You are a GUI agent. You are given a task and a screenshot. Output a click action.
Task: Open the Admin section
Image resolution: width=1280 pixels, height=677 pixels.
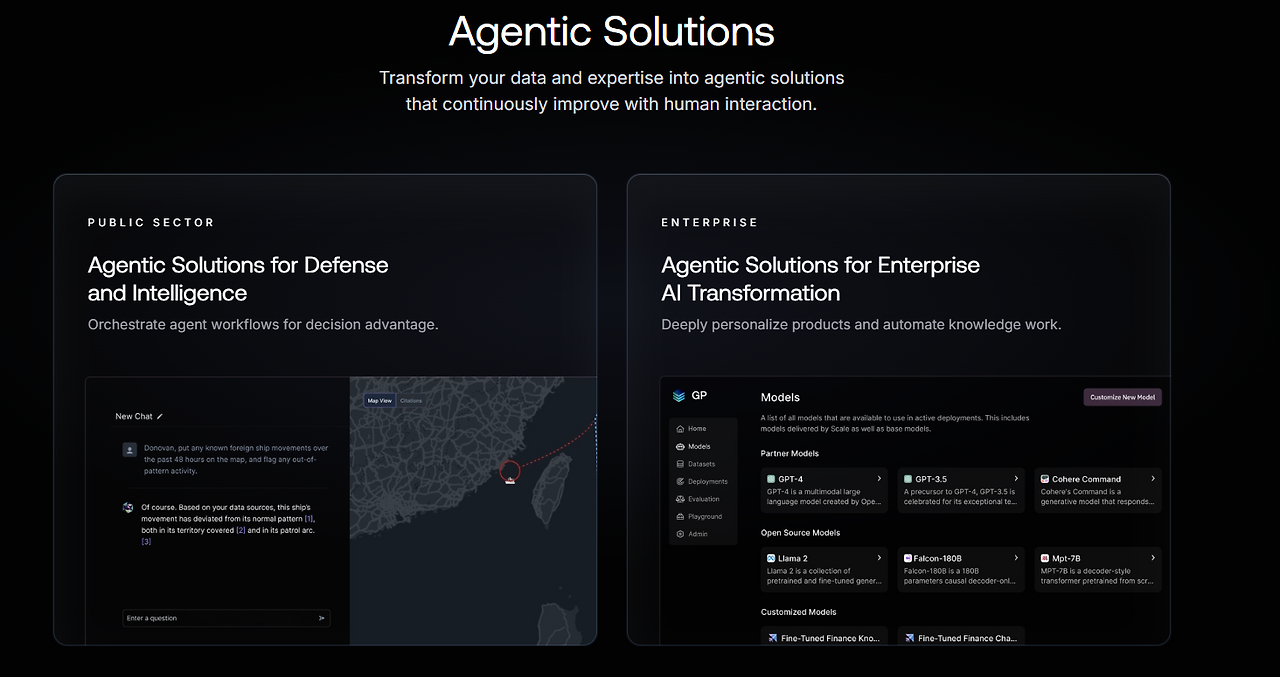click(x=694, y=534)
